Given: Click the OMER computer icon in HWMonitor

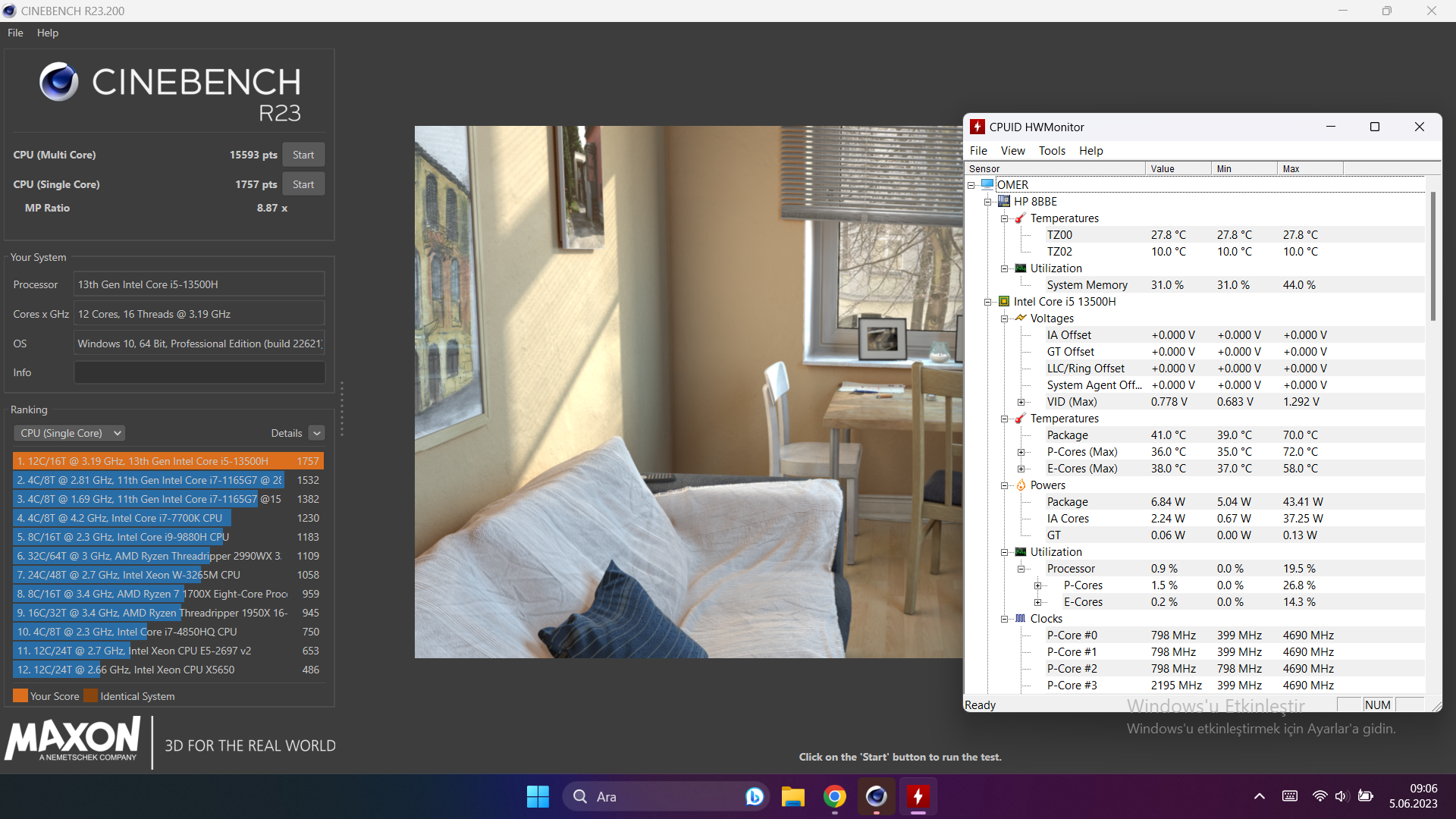Looking at the screenshot, I should [x=987, y=184].
